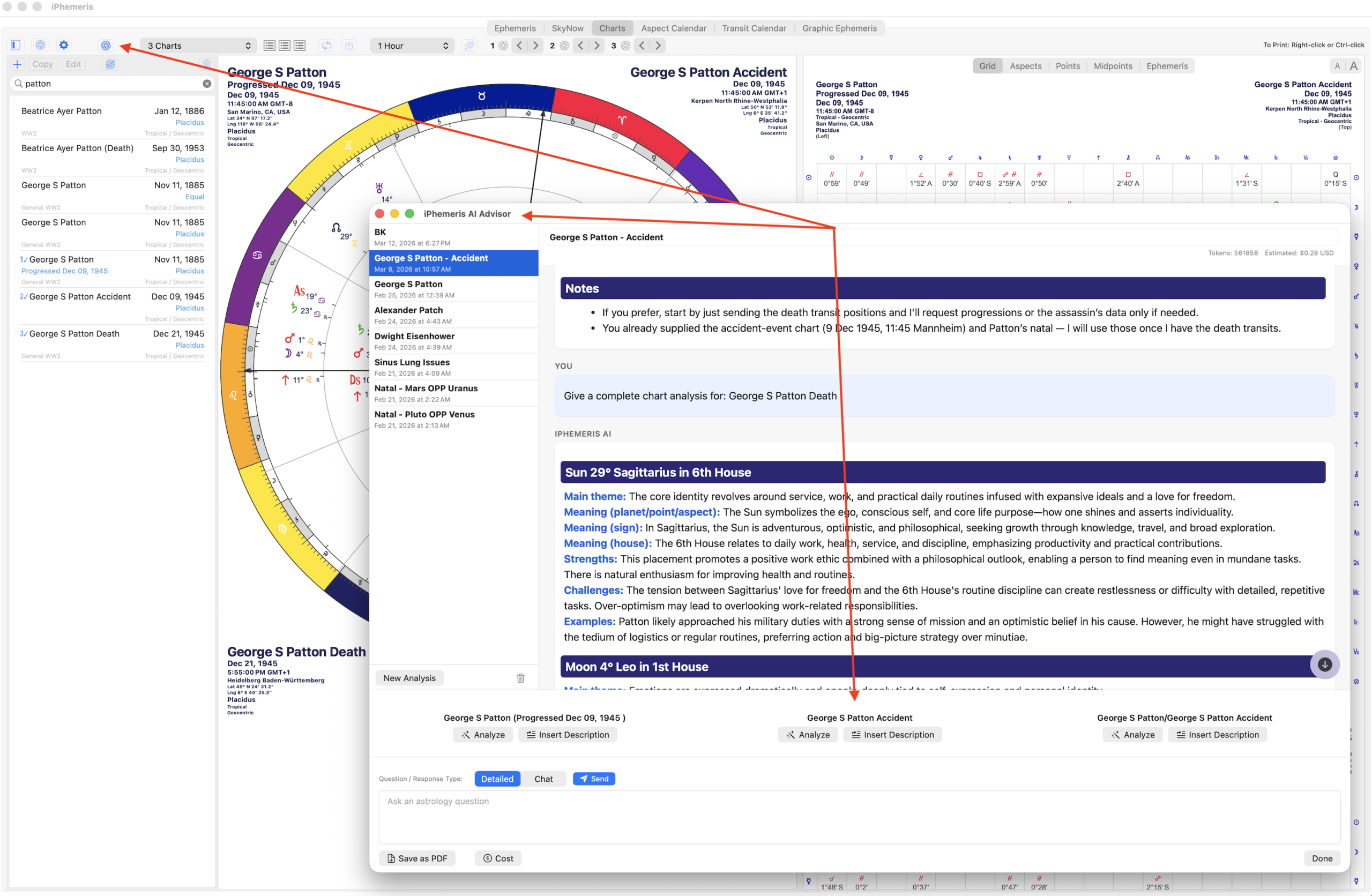Image resolution: width=1372 pixels, height=896 pixels.
Task: Open the 3 Charts dropdown
Action: coord(198,46)
